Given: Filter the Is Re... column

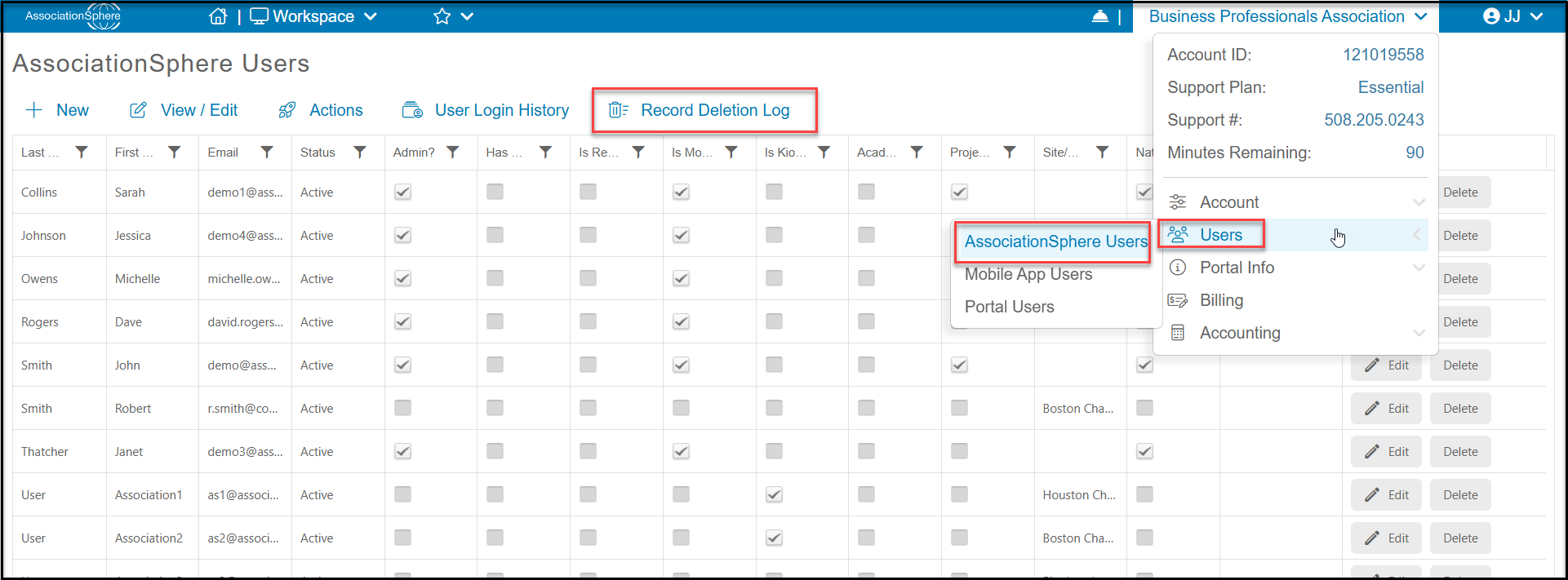Looking at the screenshot, I should click(639, 152).
